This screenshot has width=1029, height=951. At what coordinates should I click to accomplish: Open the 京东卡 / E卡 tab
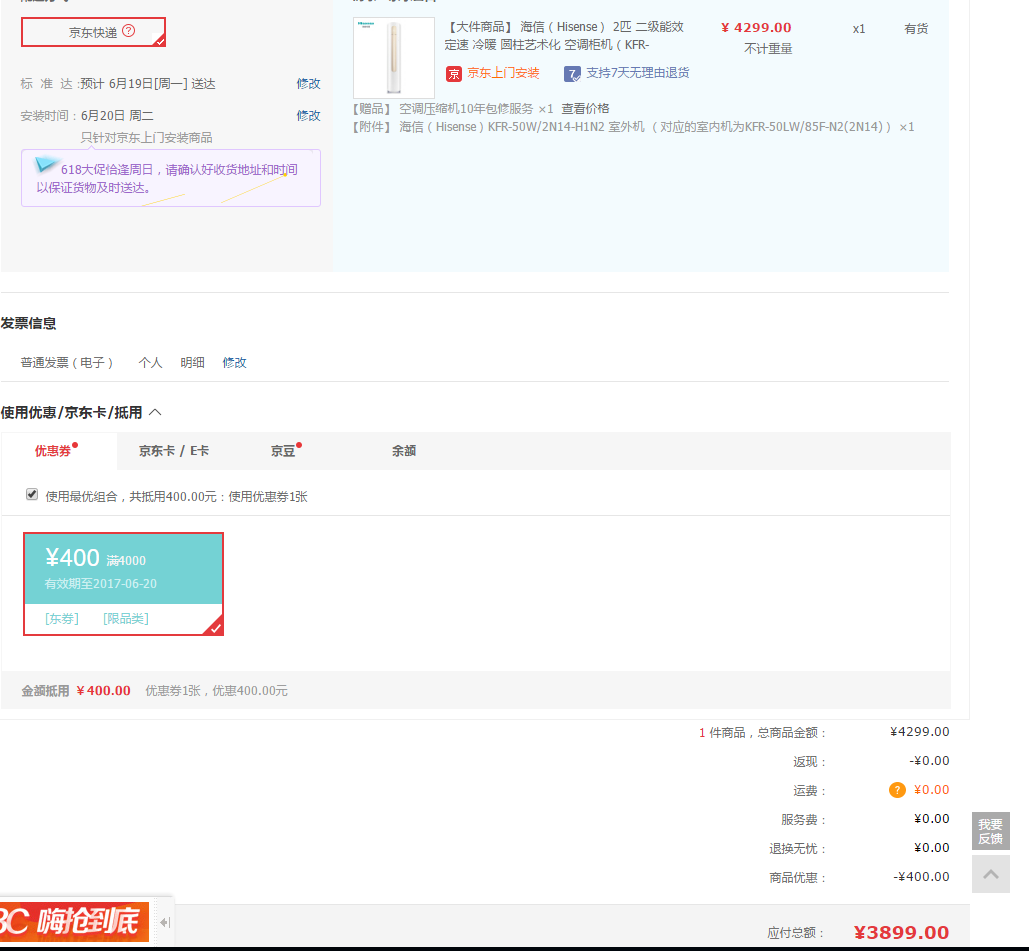[x=174, y=451]
